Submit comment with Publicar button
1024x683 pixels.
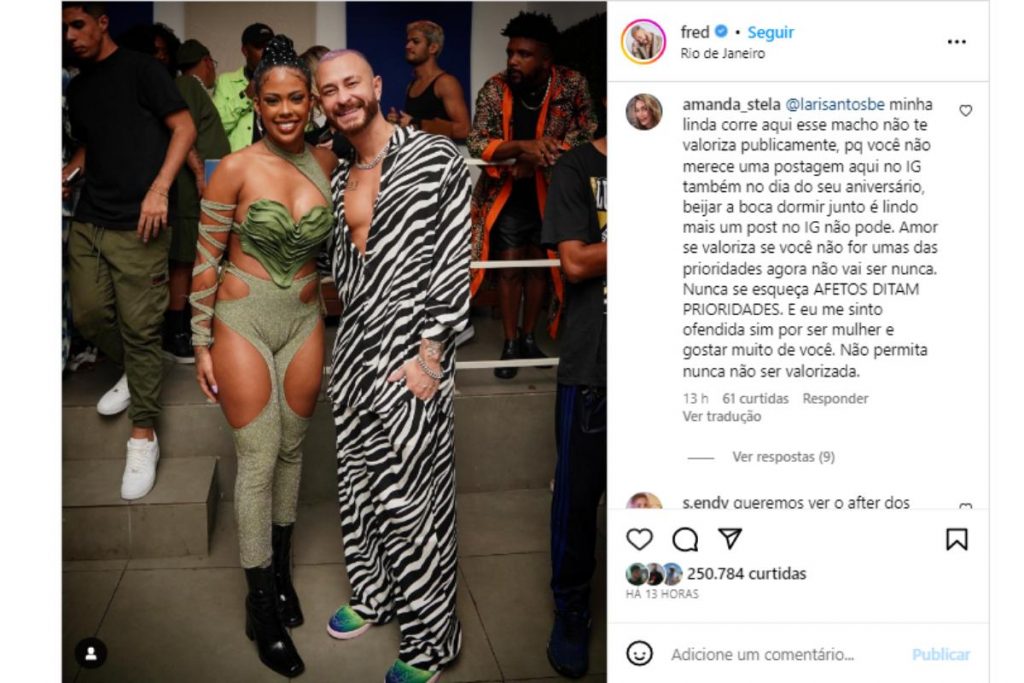pyautogui.click(x=940, y=654)
